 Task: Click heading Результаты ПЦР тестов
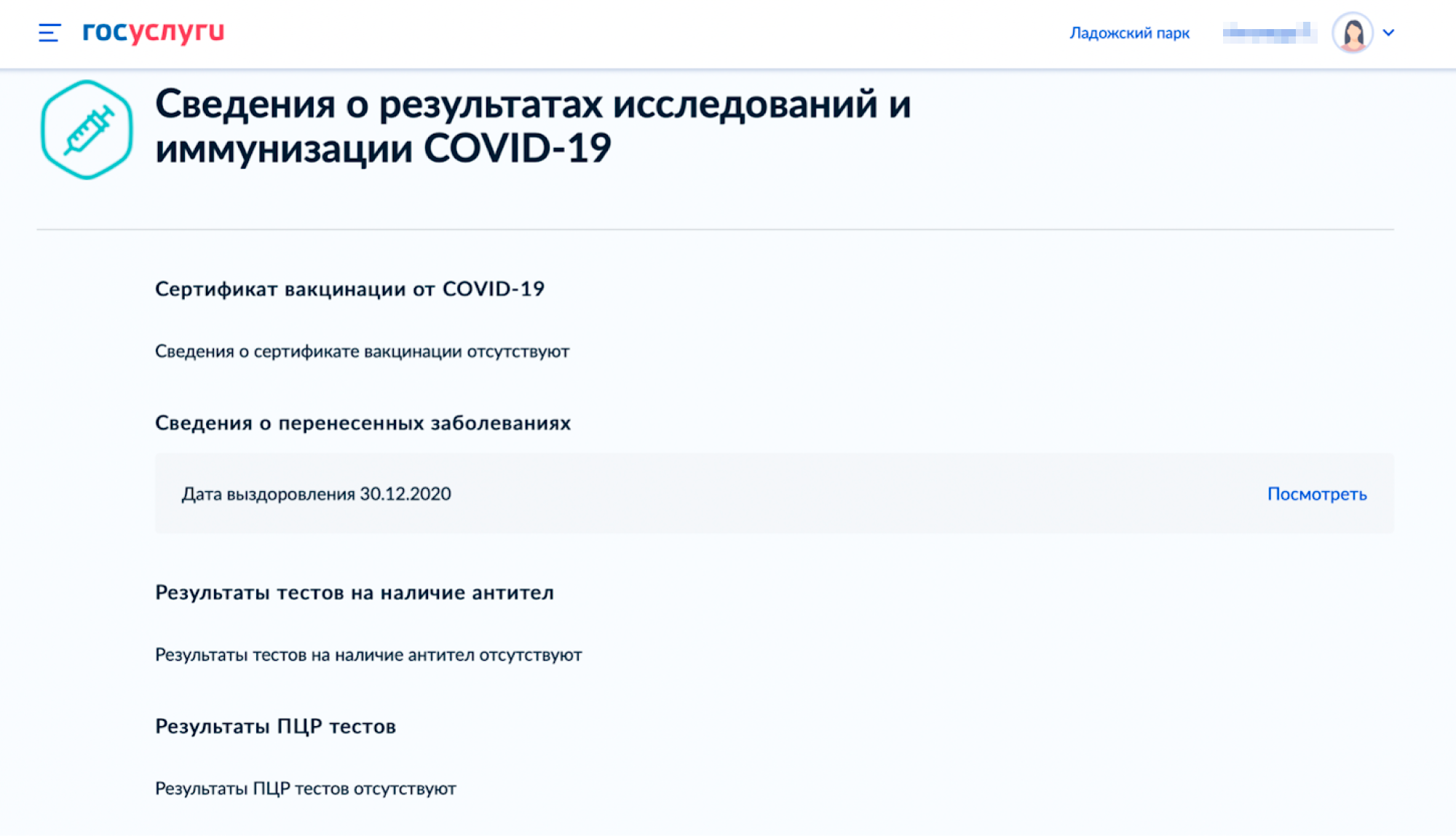click(x=275, y=726)
